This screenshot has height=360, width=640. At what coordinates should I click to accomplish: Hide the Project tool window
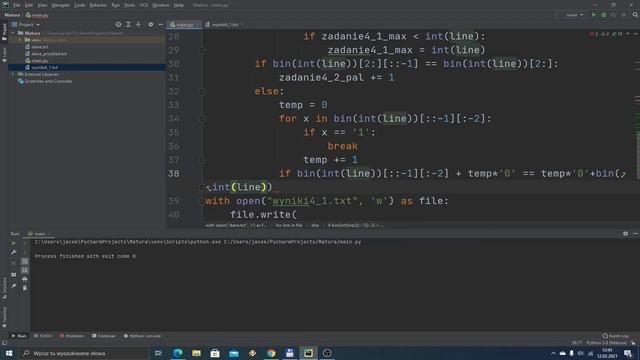[160, 24]
